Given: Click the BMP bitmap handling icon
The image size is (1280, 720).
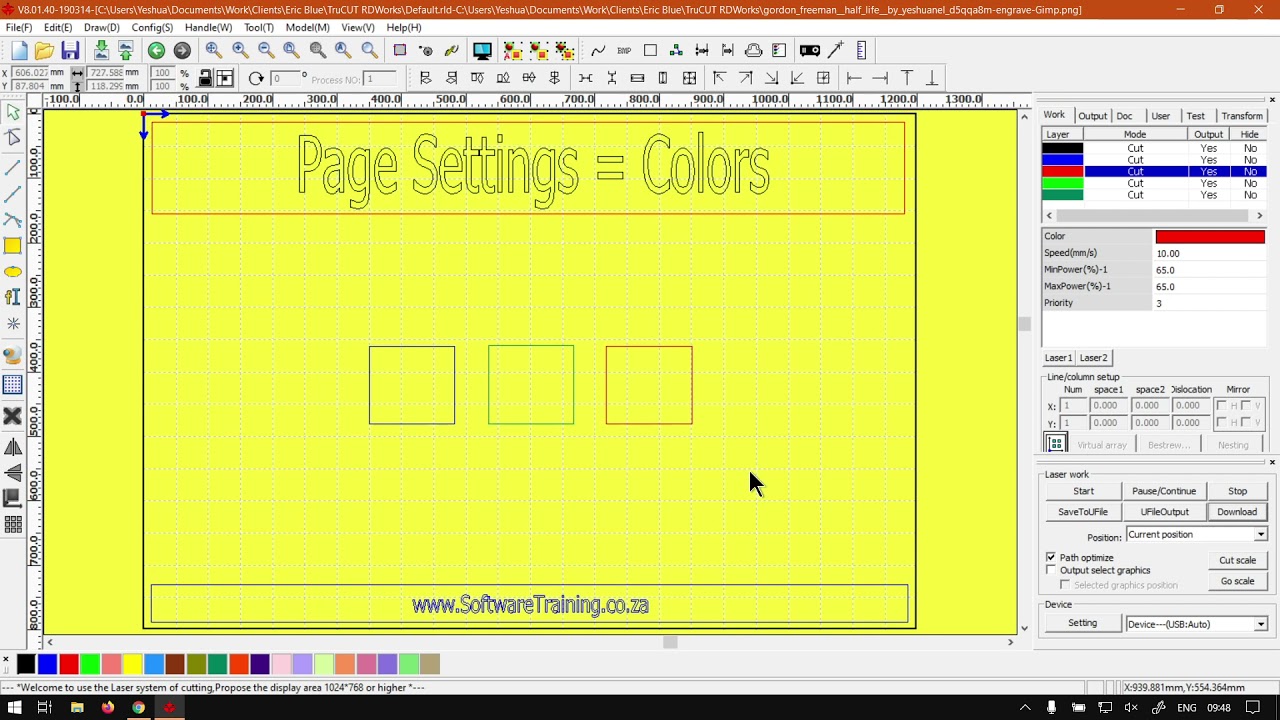Looking at the screenshot, I should tap(624, 51).
